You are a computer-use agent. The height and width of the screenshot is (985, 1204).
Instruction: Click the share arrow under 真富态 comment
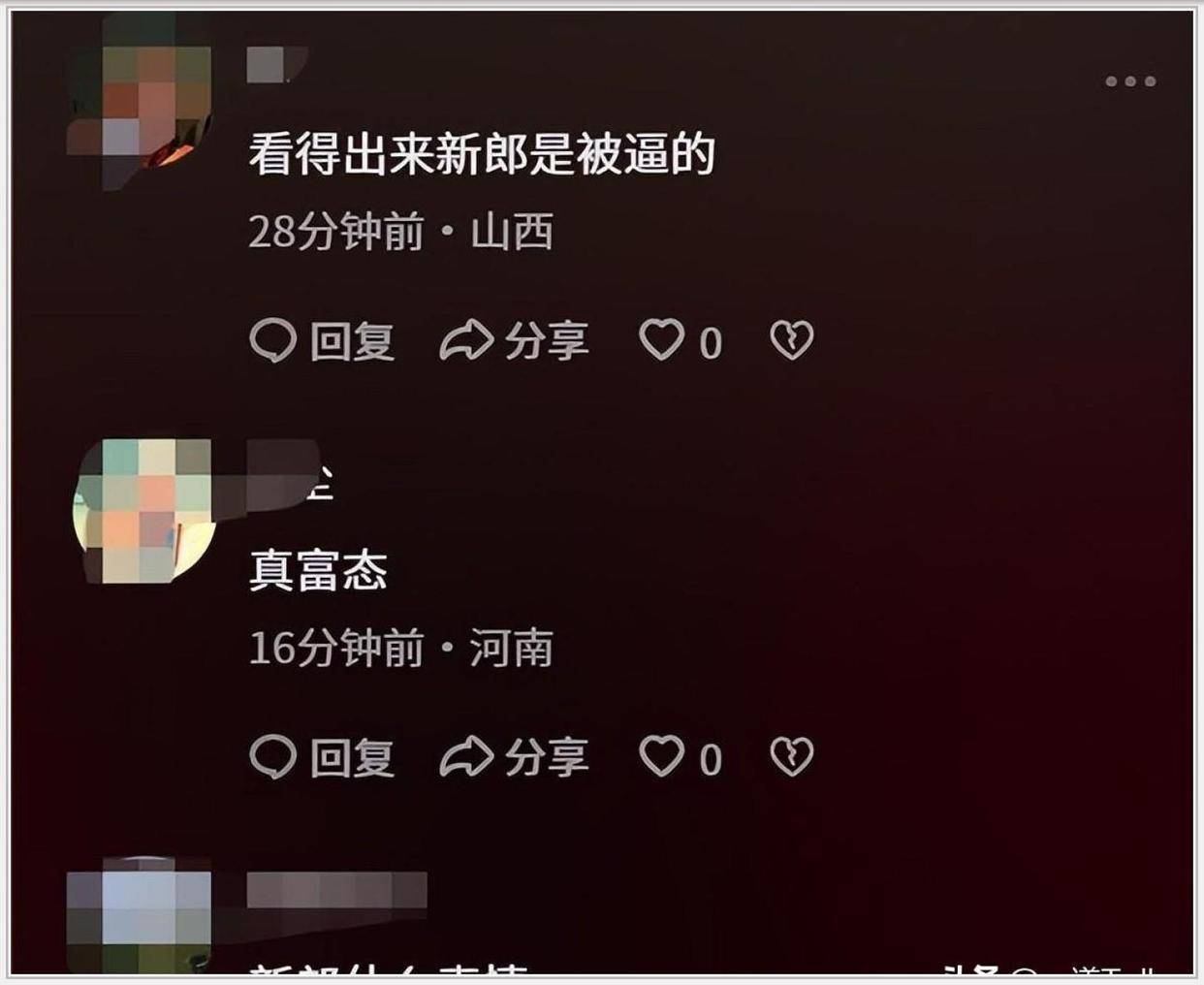click(466, 757)
